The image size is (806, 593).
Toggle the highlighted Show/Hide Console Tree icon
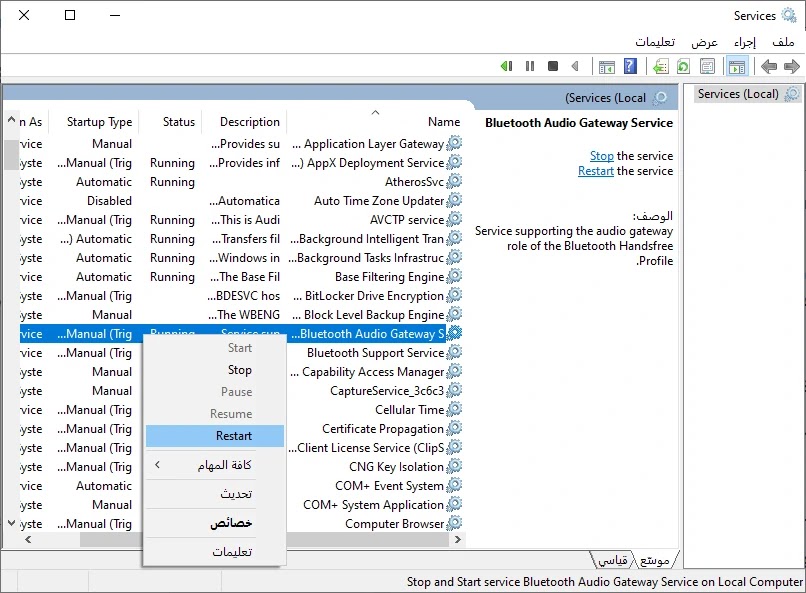pyautogui.click(x=737, y=67)
